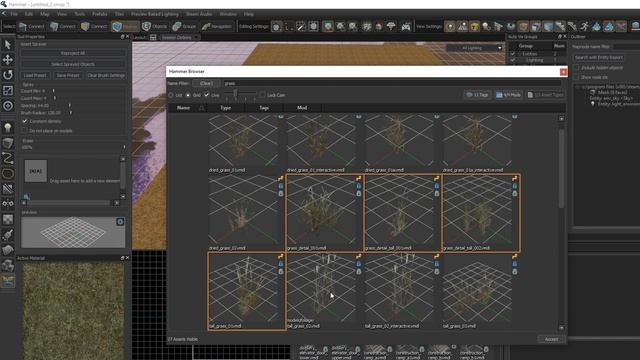The width and height of the screenshot is (640, 360).
Task: Adjust the Brush Radius slider handle
Action: pos(71,112)
